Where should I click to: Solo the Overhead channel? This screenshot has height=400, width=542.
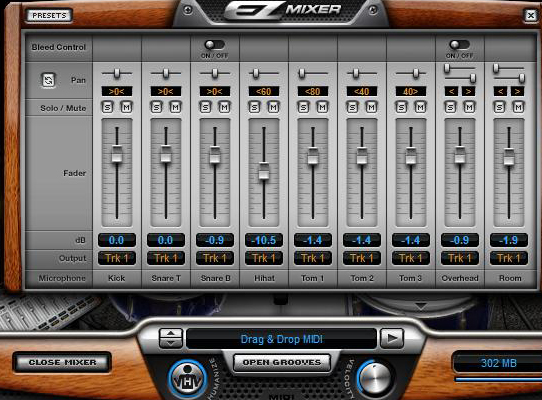pyautogui.click(x=450, y=108)
